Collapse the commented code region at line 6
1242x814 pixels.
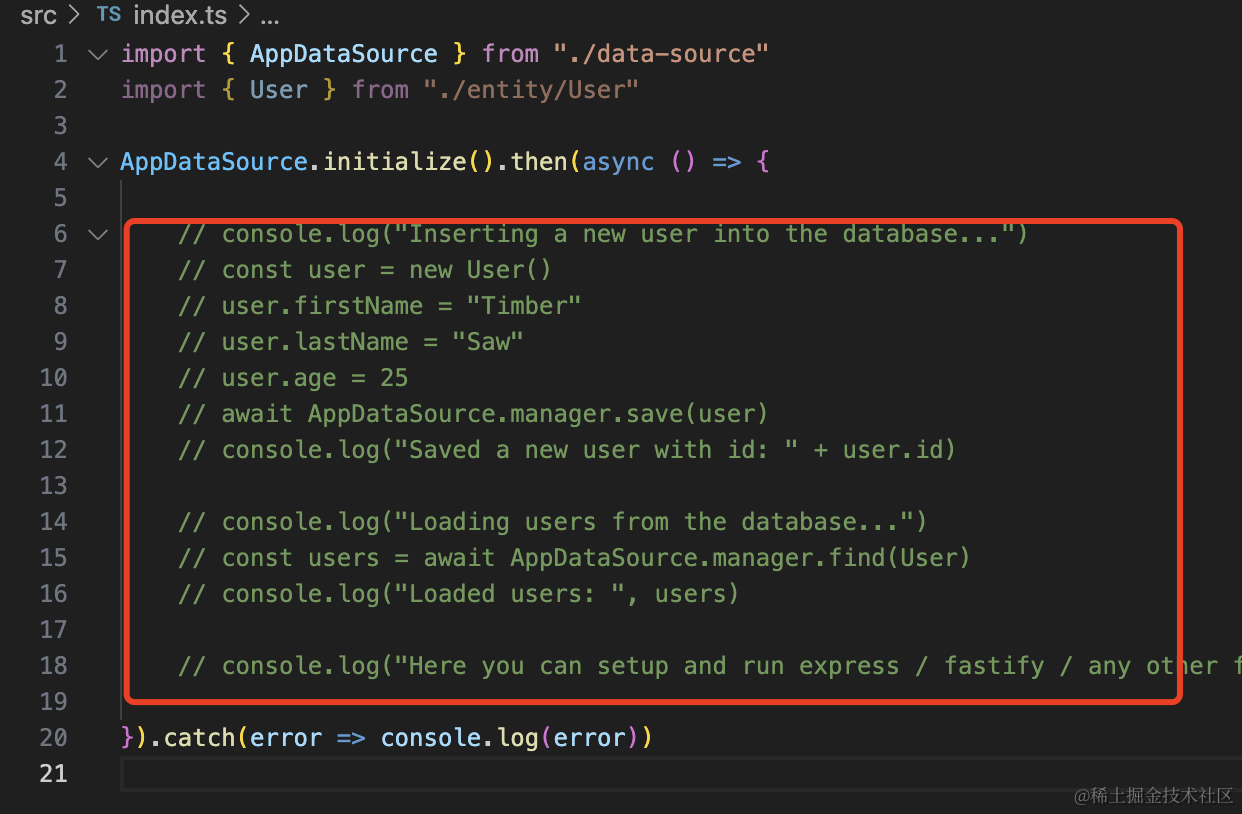(x=97, y=234)
